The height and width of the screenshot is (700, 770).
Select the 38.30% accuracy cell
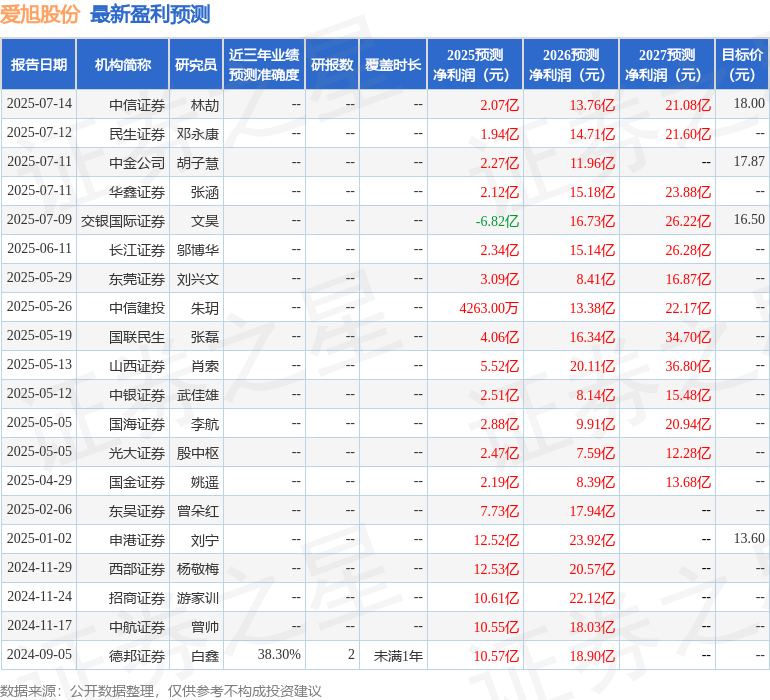click(279, 655)
